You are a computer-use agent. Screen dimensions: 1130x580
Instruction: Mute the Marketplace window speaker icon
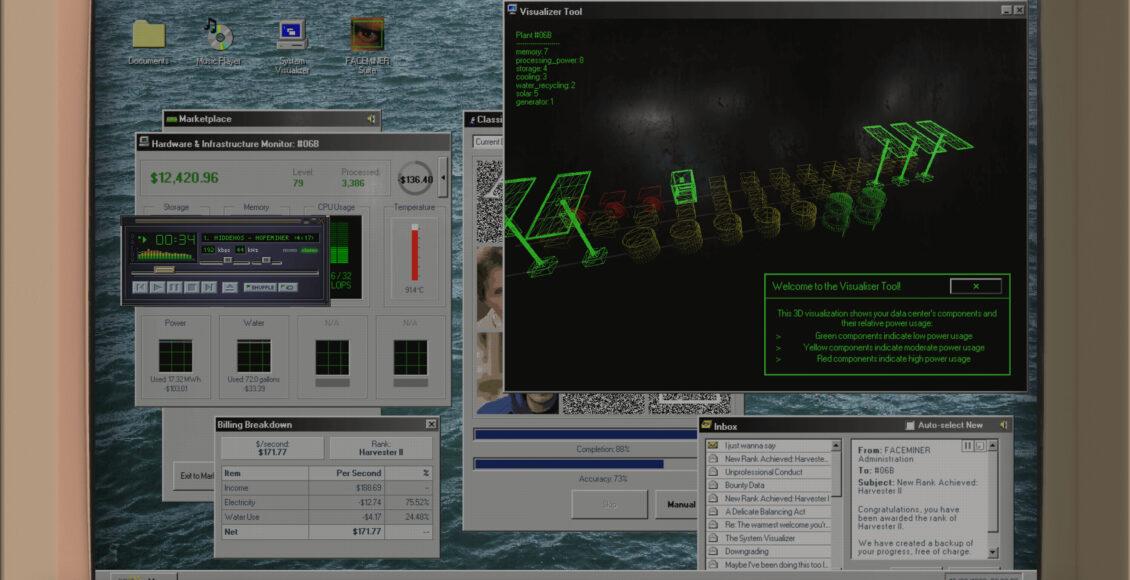371,119
